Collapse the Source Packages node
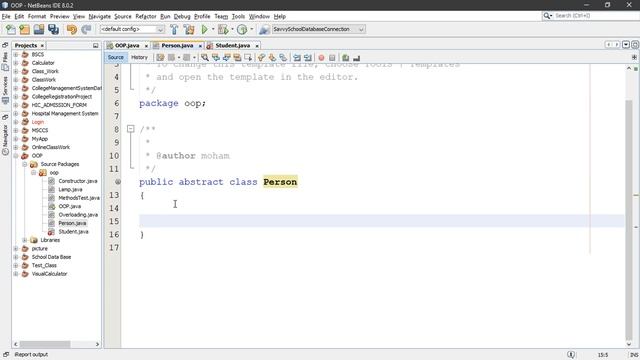This screenshot has width=640, height=360. point(24,164)
